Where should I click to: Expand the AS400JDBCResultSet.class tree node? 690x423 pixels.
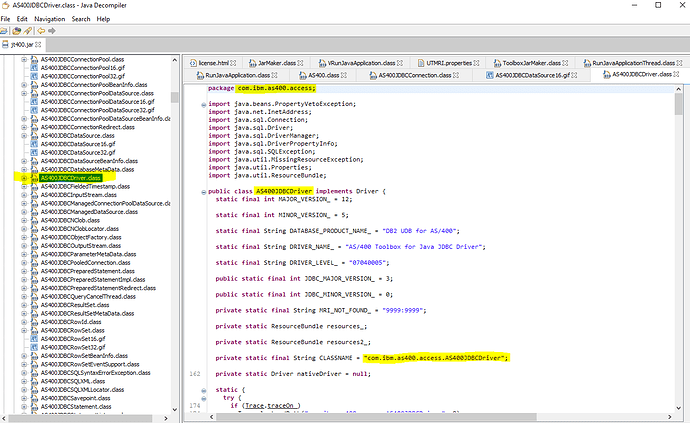click(x=24, y=305)
